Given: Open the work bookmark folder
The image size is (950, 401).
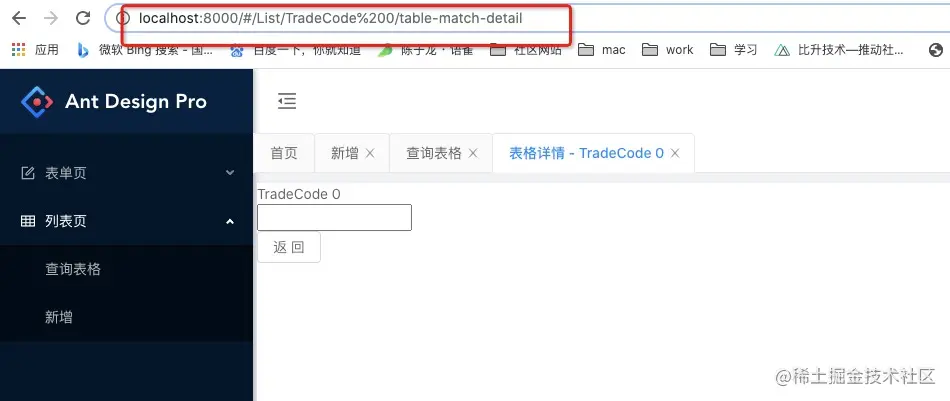Looking at the screenshot, I should 667,50.
